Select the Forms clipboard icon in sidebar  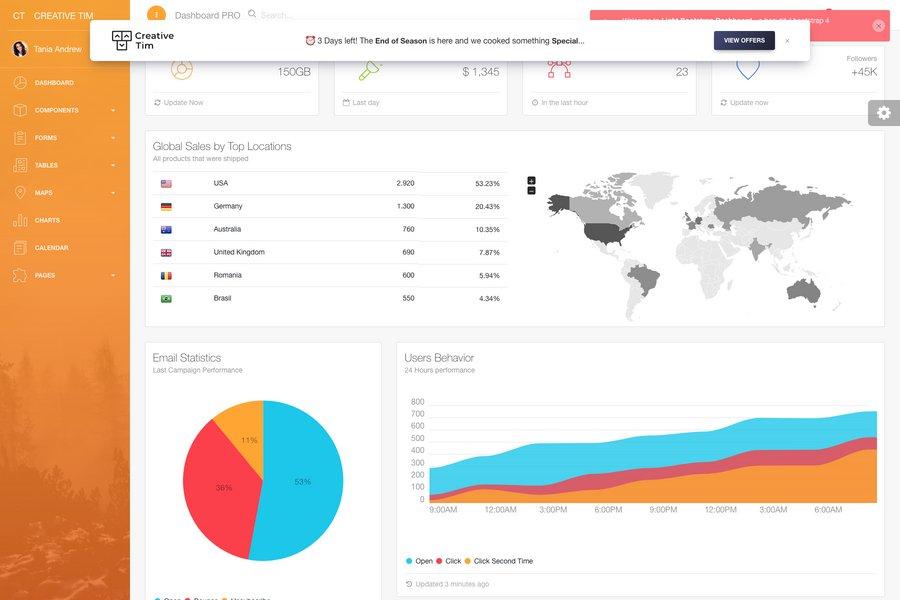tap(22, 136)
